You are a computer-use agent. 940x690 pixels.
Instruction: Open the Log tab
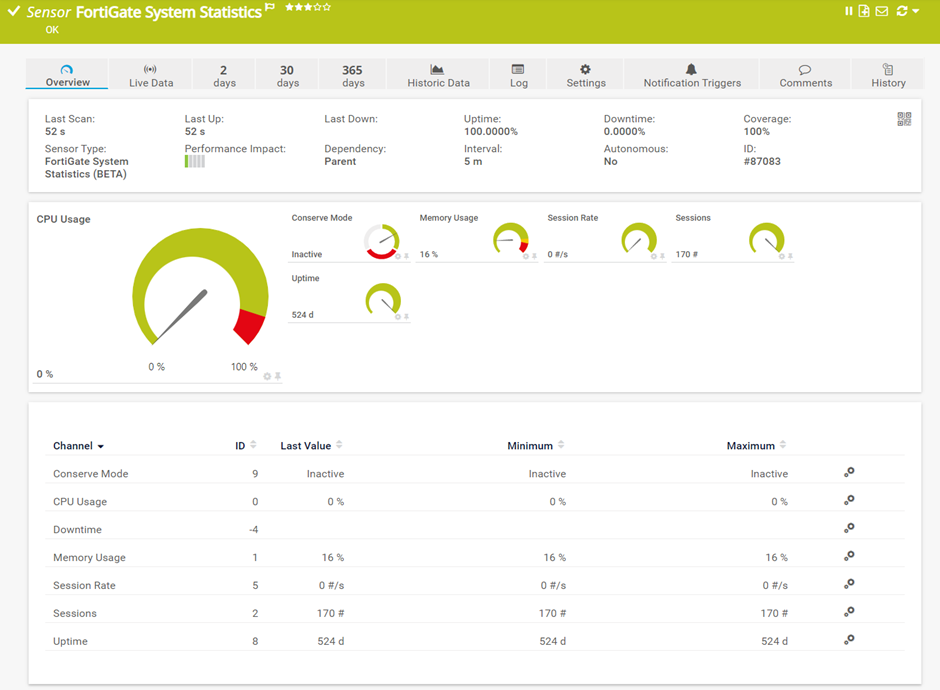pyautogui.click(x=518, y=76)
